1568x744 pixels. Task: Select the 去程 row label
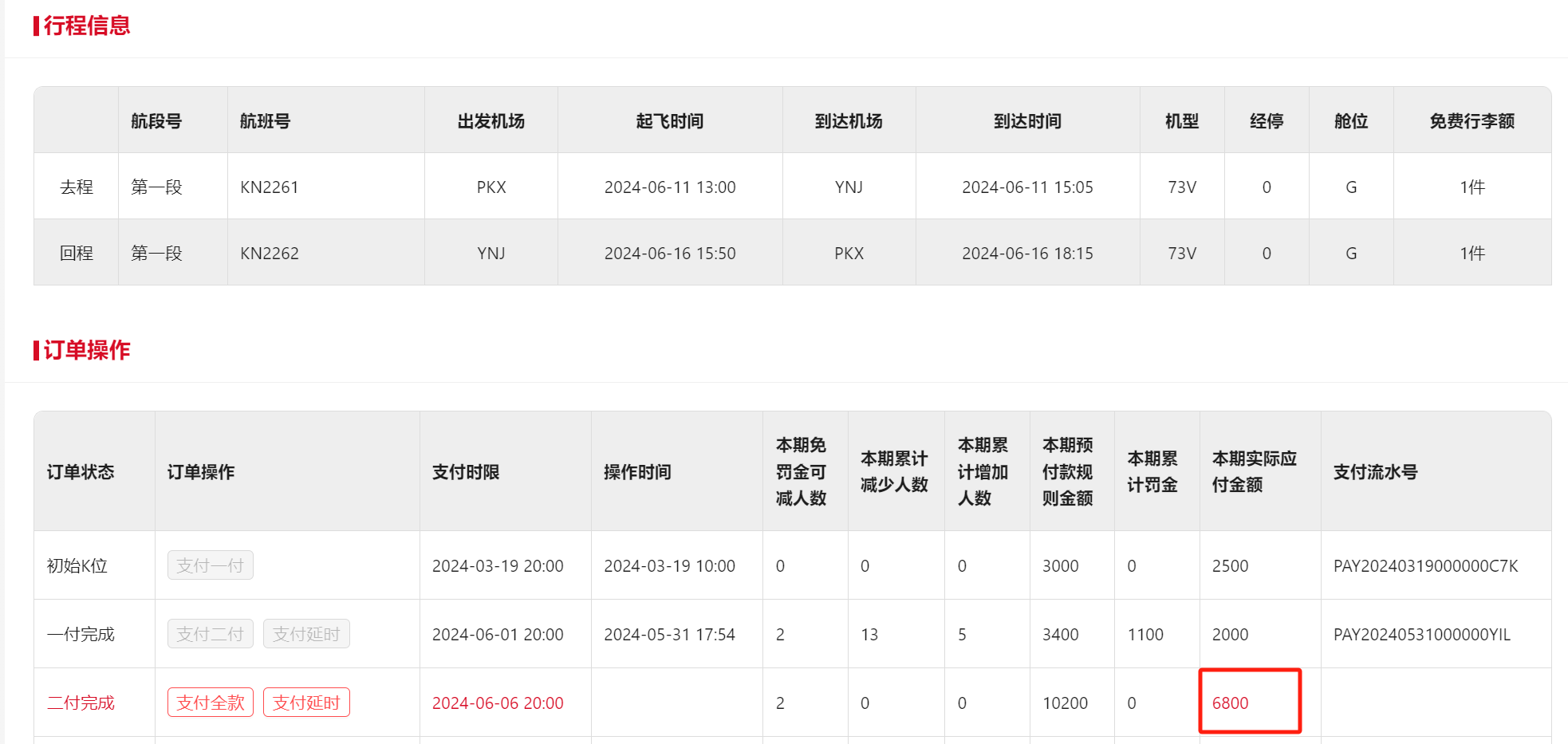[x=77, y=187]
